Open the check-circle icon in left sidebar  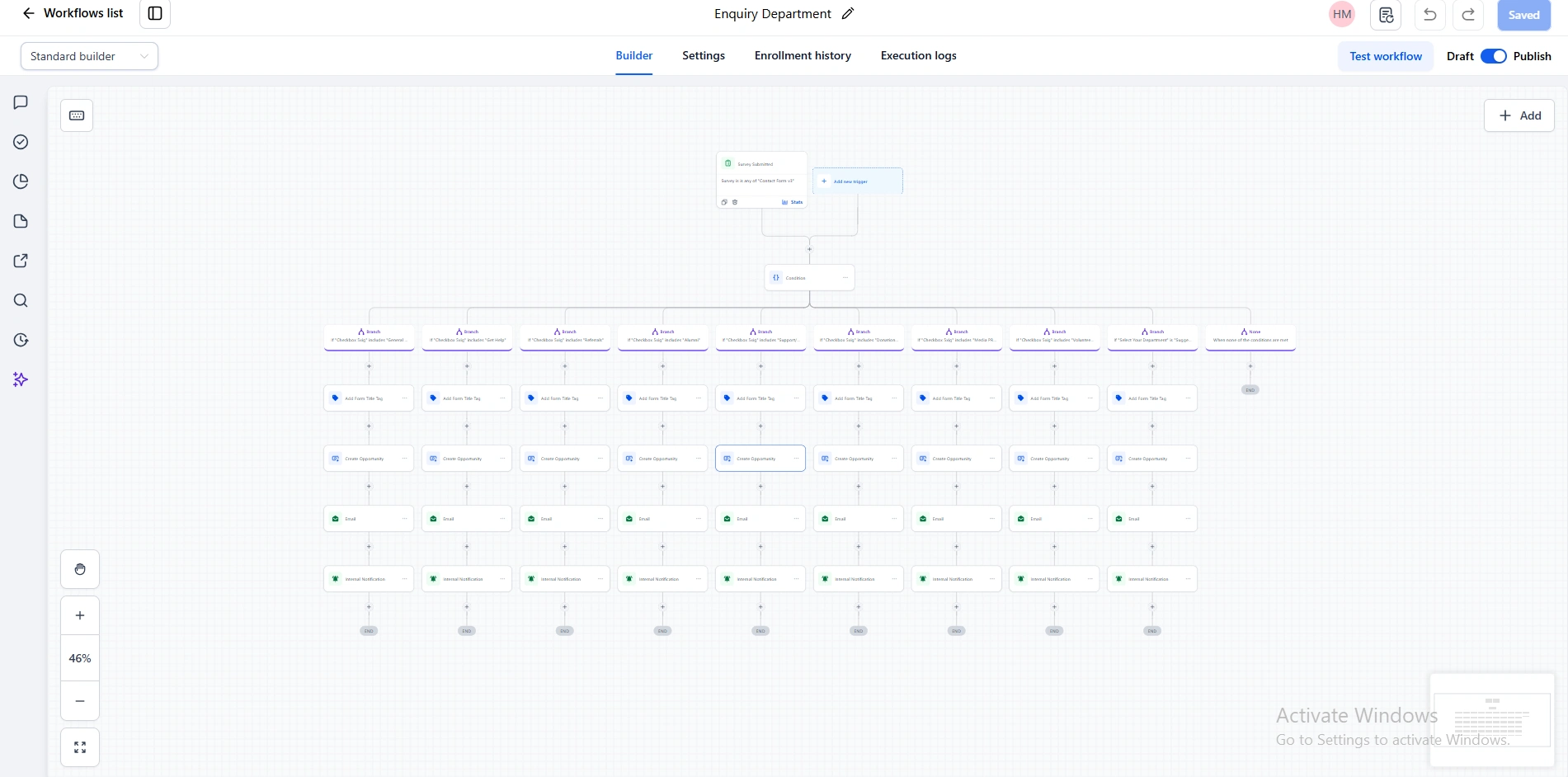coord(21,142)
